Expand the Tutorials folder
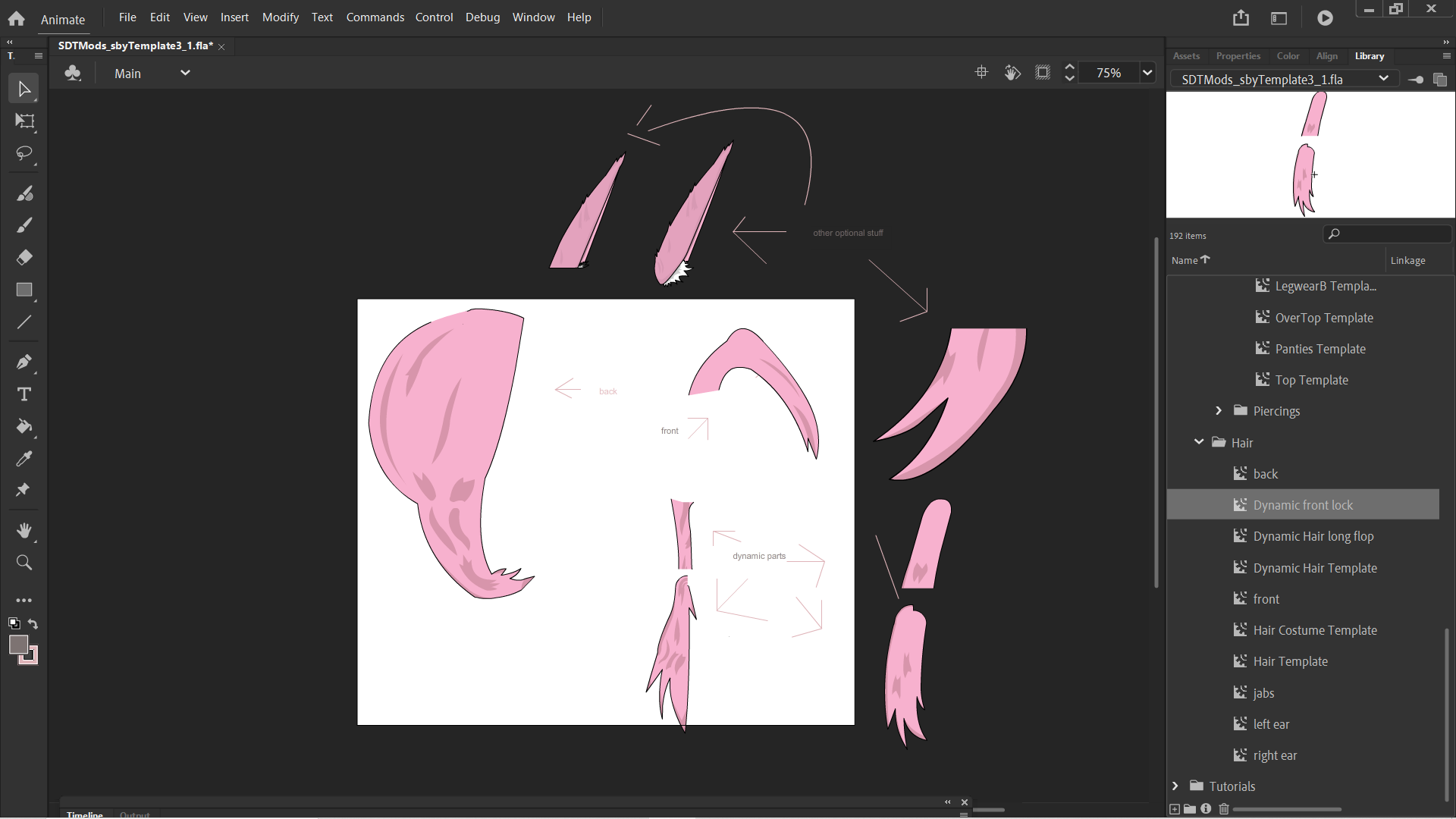Screen dimensions: 1456x819 [1175, 786]
